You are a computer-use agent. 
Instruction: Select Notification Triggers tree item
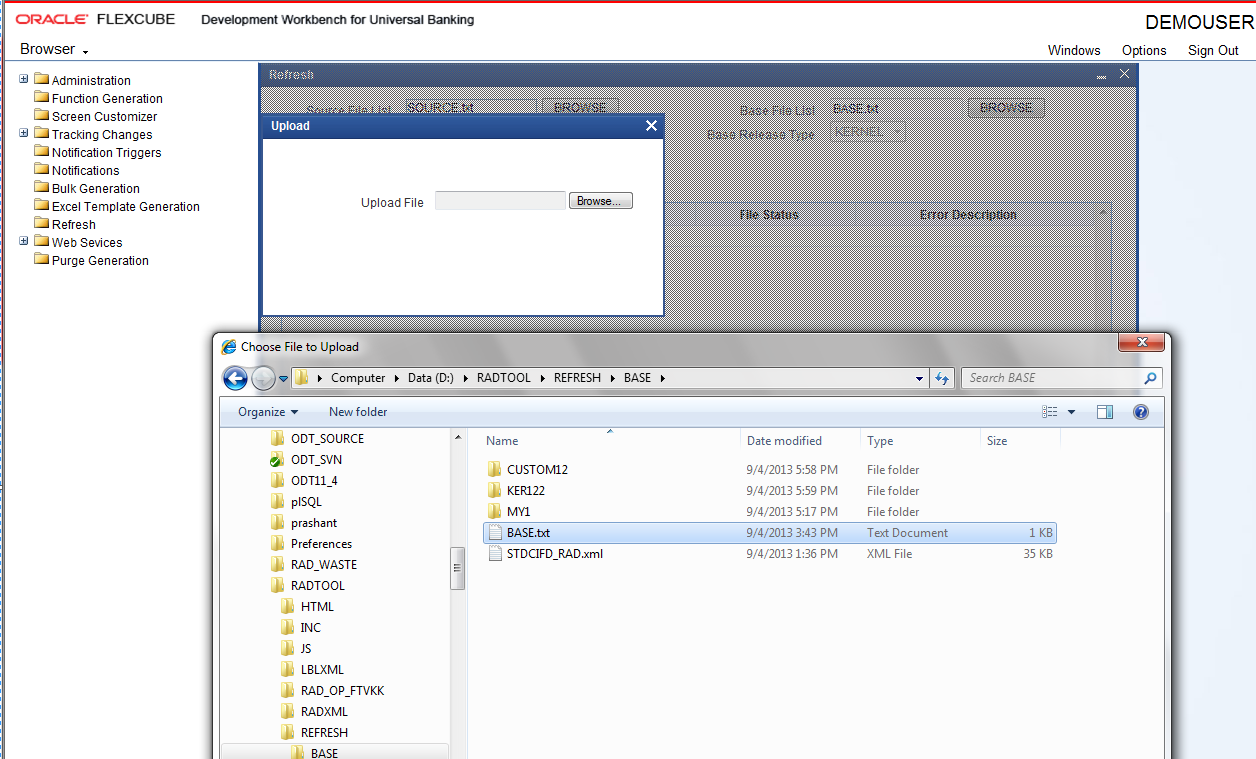tap(106, 152)
